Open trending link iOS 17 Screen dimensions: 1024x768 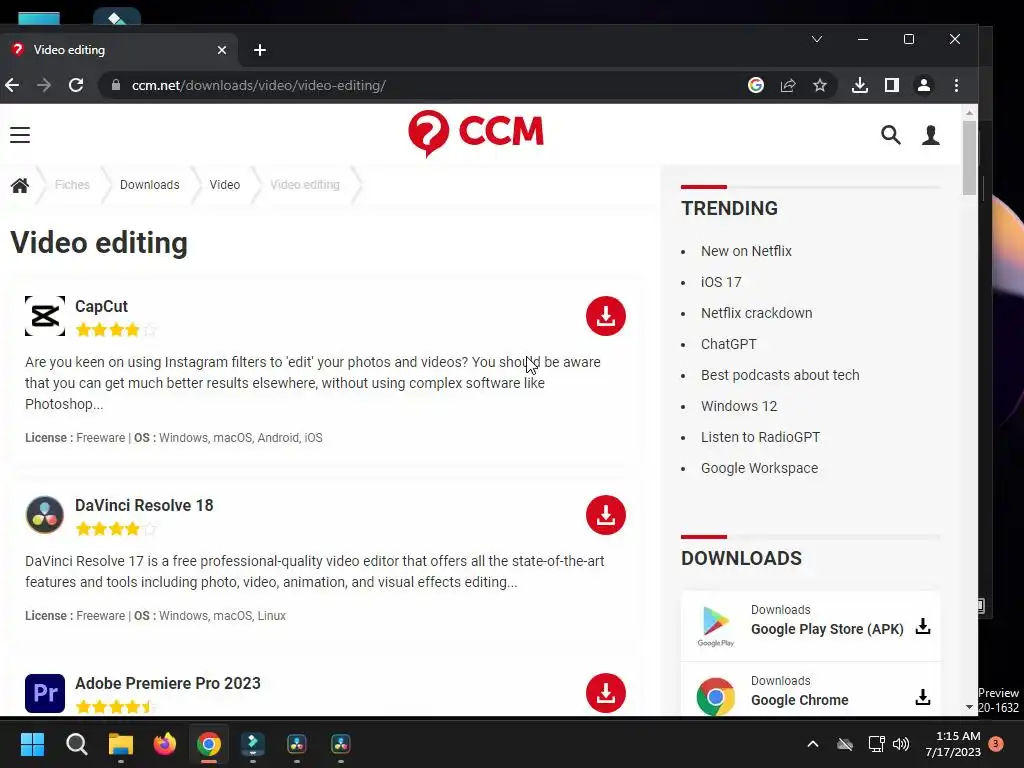[x=721, y=282]
